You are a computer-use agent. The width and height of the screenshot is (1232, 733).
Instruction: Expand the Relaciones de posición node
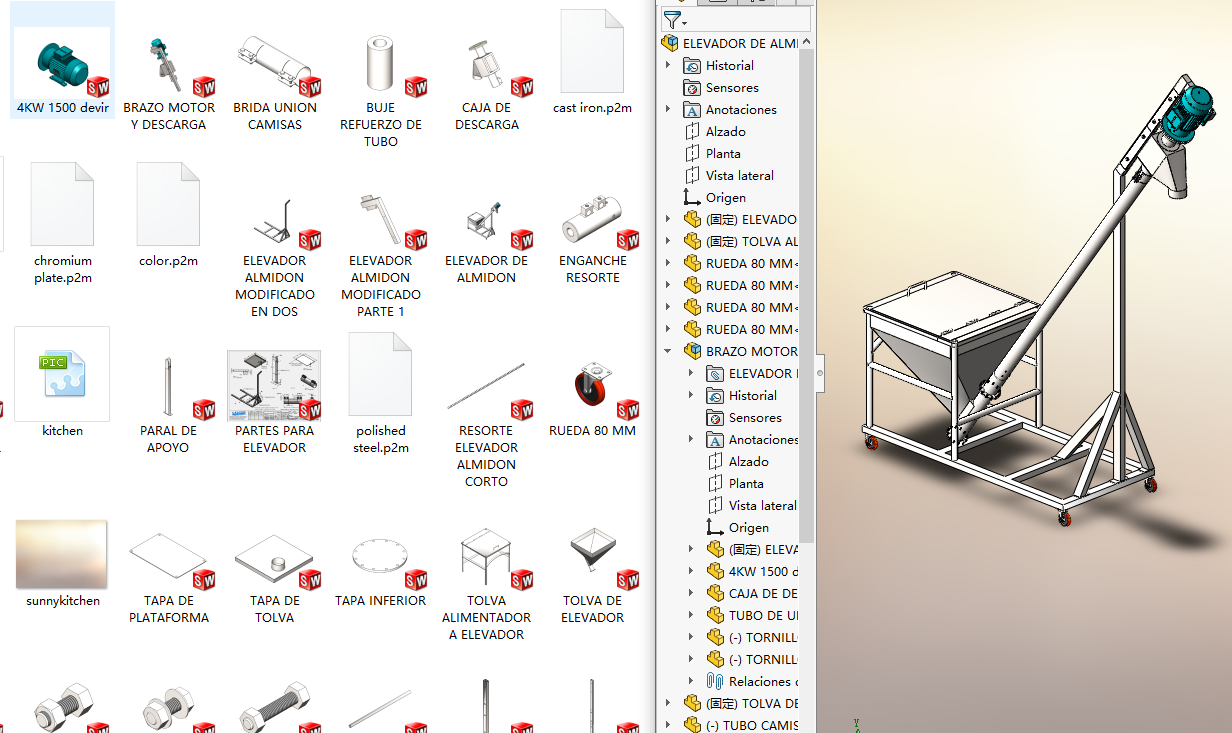(691, 681)
